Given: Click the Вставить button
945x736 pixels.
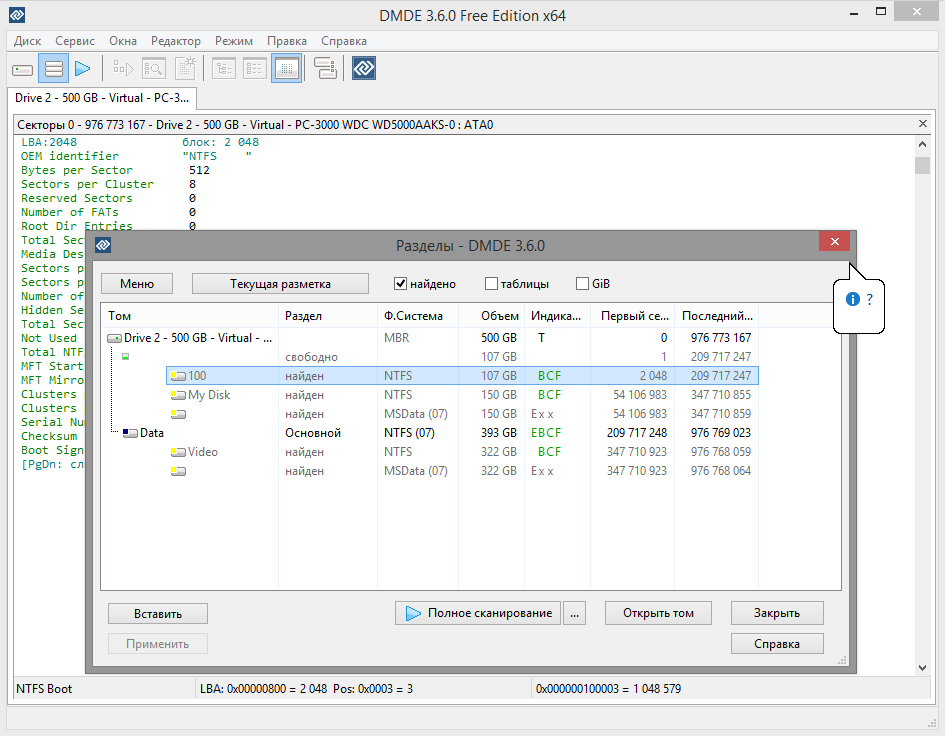Looking at the screenshot, I should [x=158, y=614].
